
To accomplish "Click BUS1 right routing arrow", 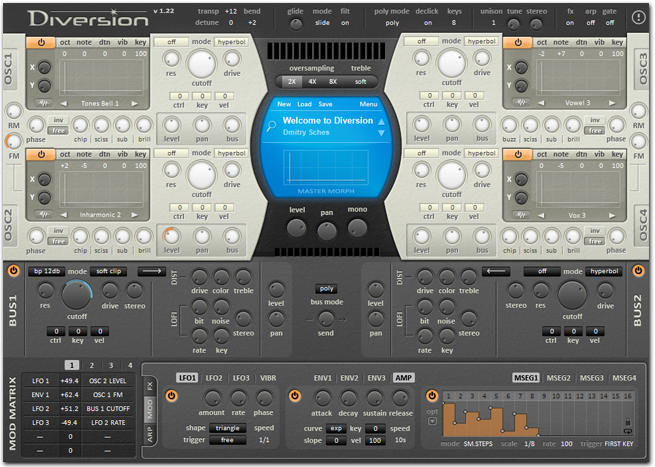I will coord(152,271).
